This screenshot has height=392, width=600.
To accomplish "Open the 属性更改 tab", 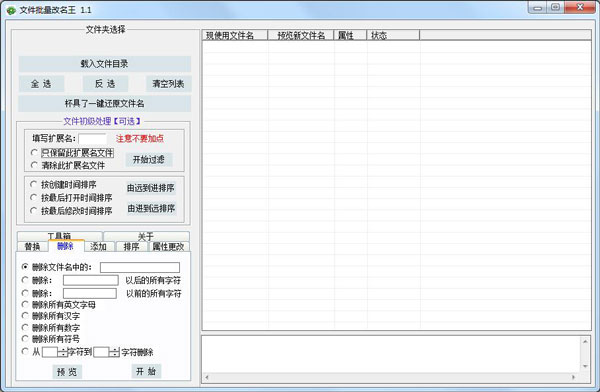I will coord(169,247).
